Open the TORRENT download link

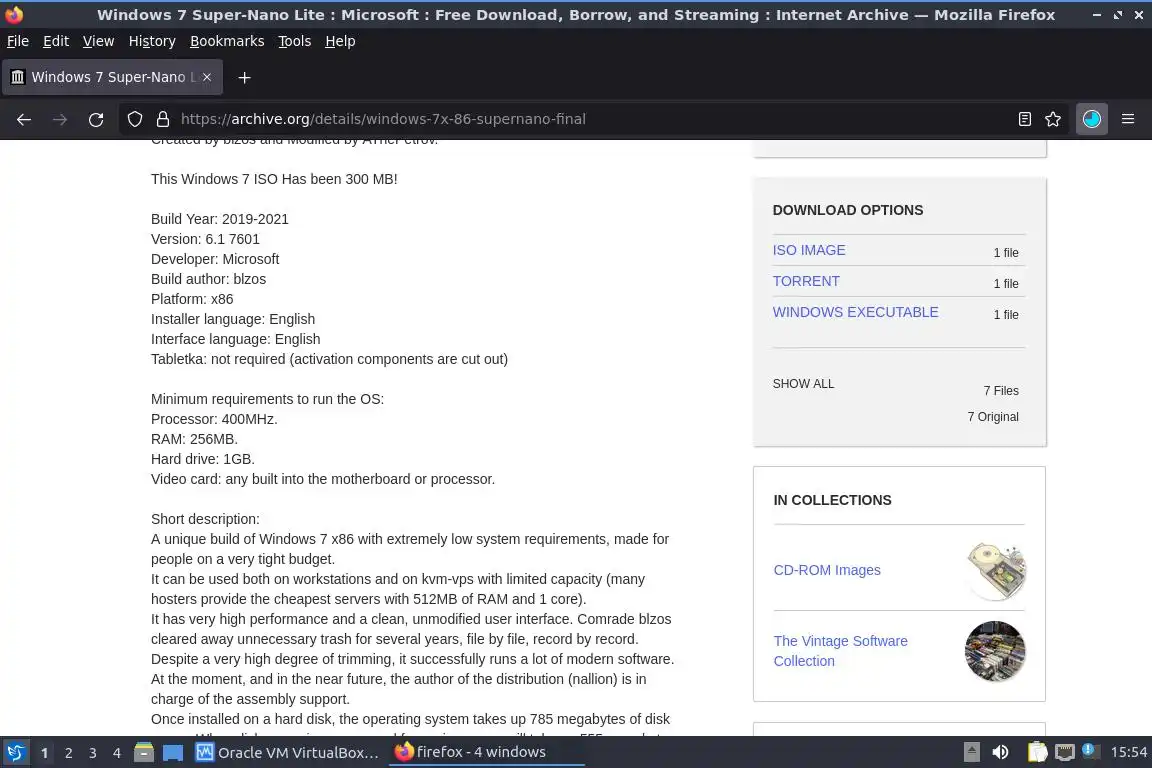(806, 281)
